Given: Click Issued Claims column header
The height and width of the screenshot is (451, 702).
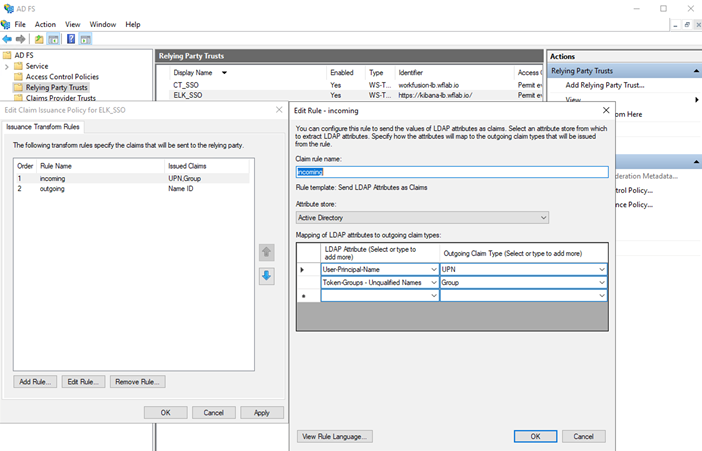Looking at the screenshot, I should click(187, 166).
